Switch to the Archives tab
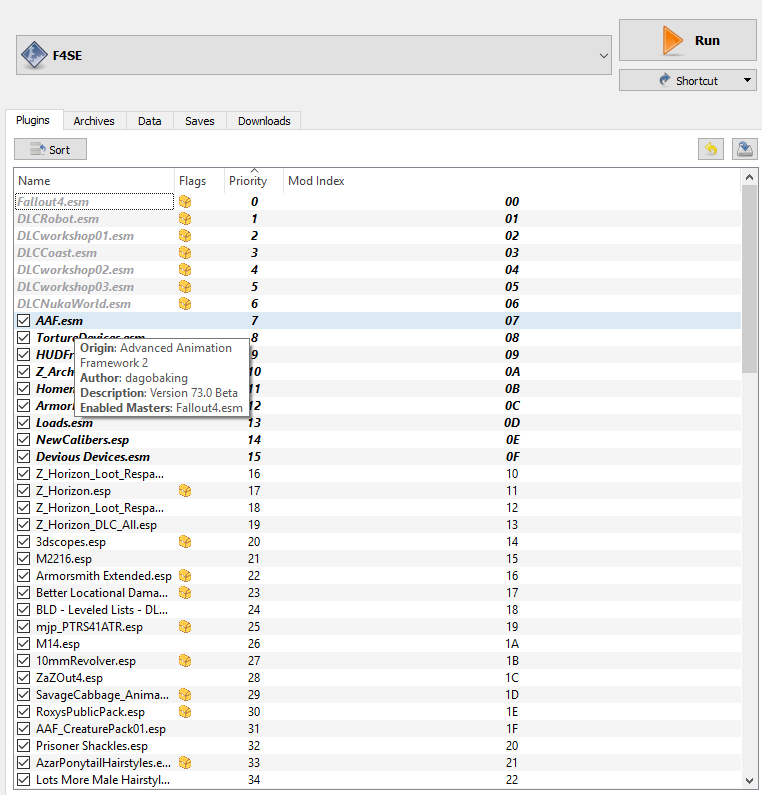 94,121
